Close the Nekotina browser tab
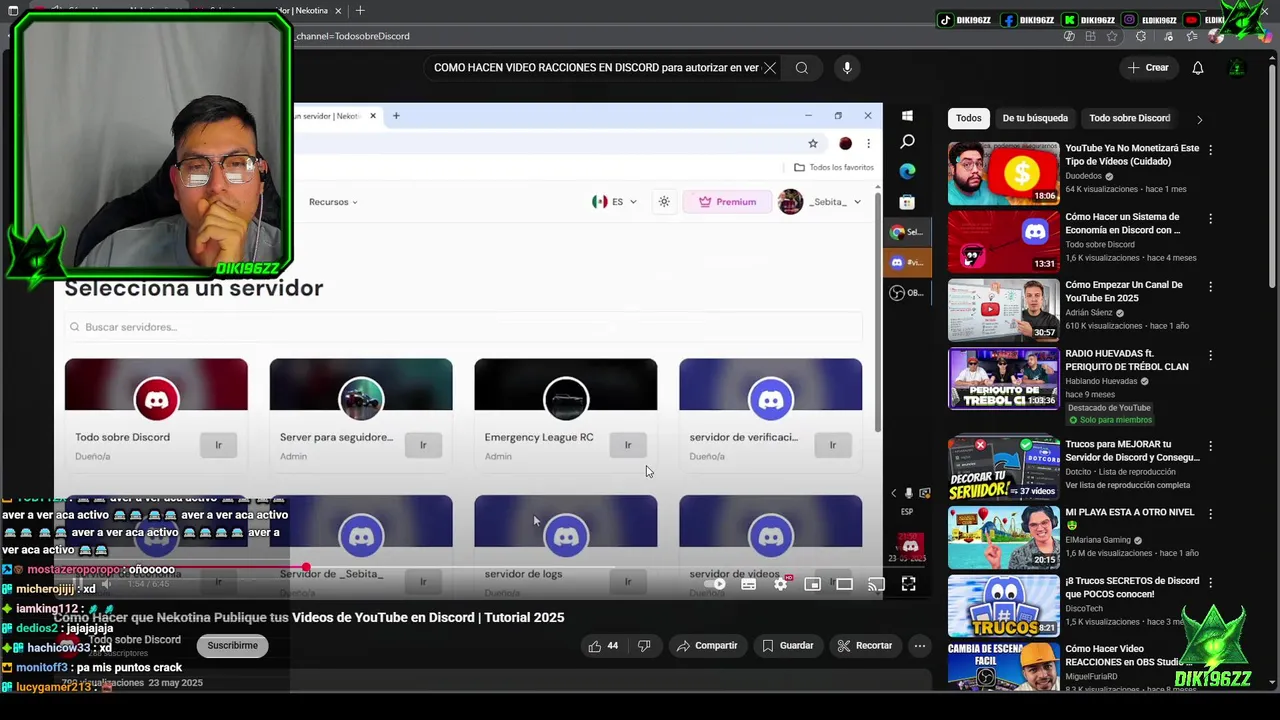The height and width of the screenshot is (720, 1280). point(338,10)
